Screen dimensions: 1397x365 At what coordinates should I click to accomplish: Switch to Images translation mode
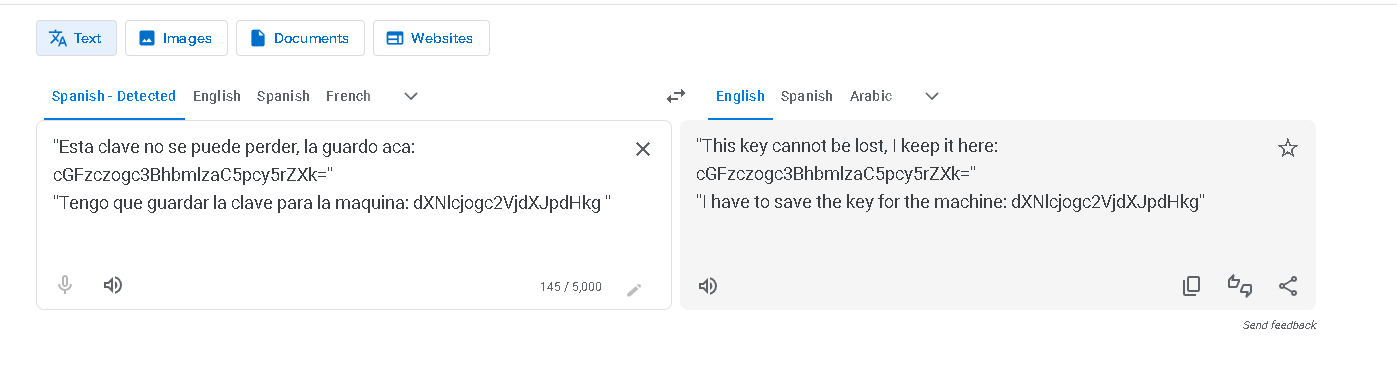(176, 38)
